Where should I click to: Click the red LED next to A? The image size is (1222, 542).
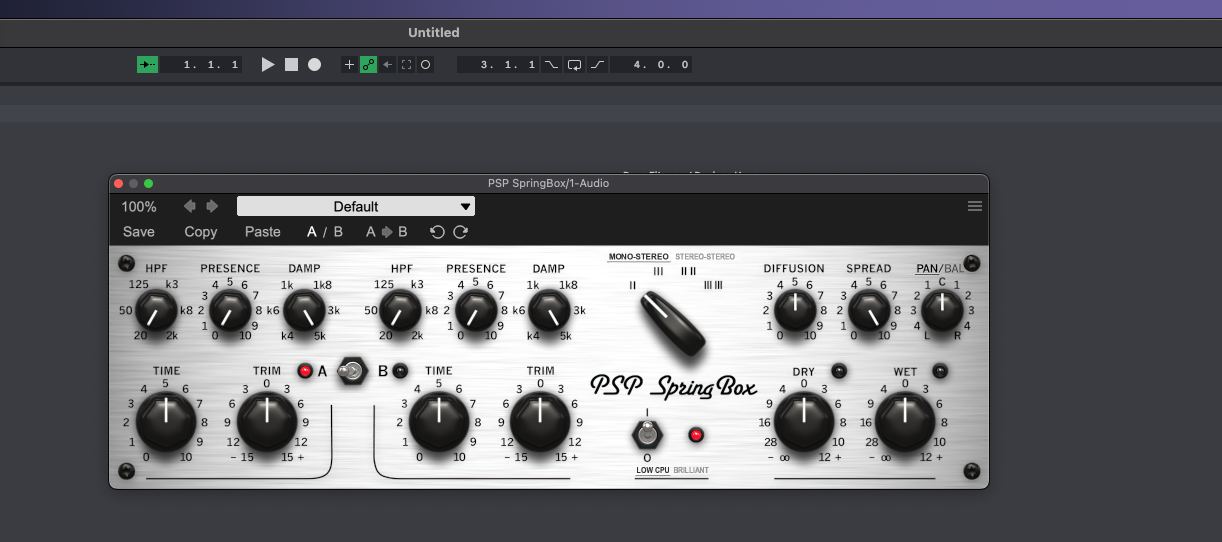pos(305,371)
